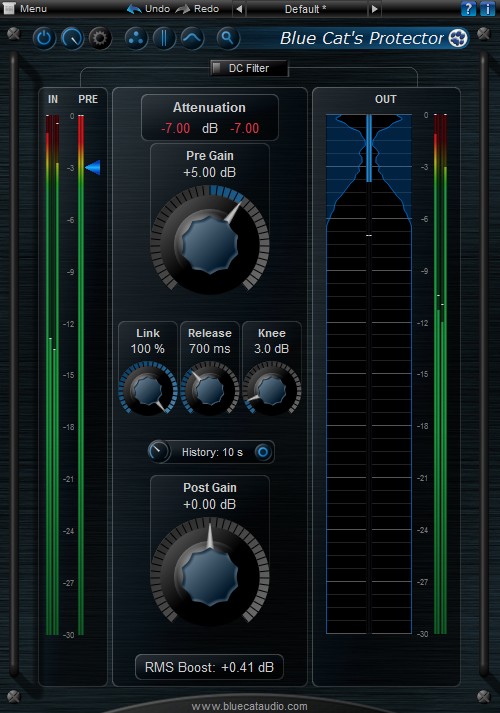This screenshot has height=713, width=500.
Task: Click the left Attenuation -7.00 readout
Action: 175,128
